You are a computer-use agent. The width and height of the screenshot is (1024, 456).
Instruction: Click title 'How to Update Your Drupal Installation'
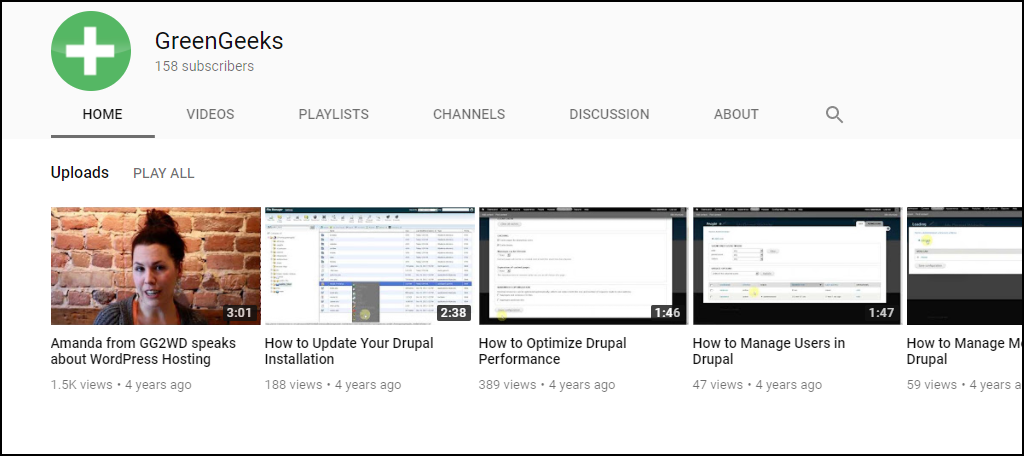[x=349, y=351]
